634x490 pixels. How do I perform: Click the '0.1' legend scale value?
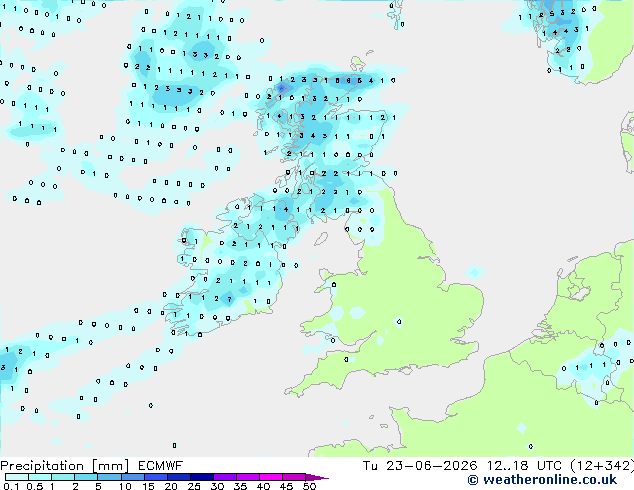tap(11, 486)
